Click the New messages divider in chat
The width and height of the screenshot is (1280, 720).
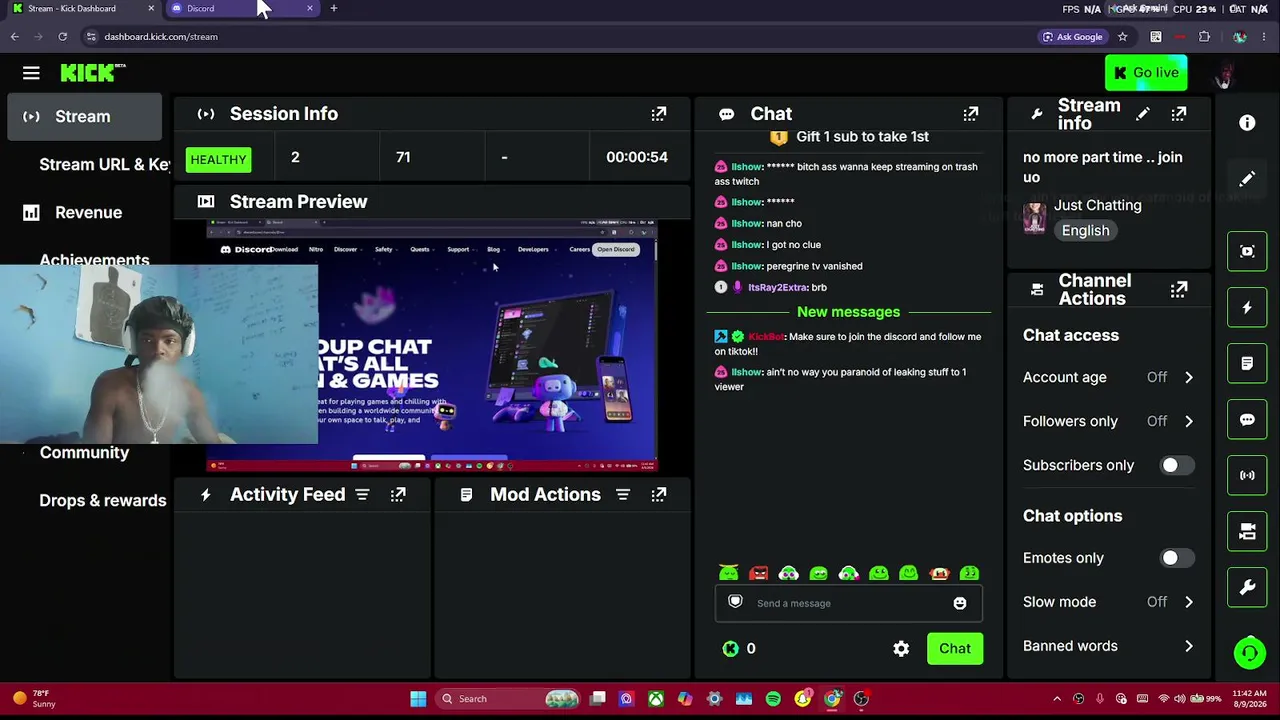click(848, 312)
